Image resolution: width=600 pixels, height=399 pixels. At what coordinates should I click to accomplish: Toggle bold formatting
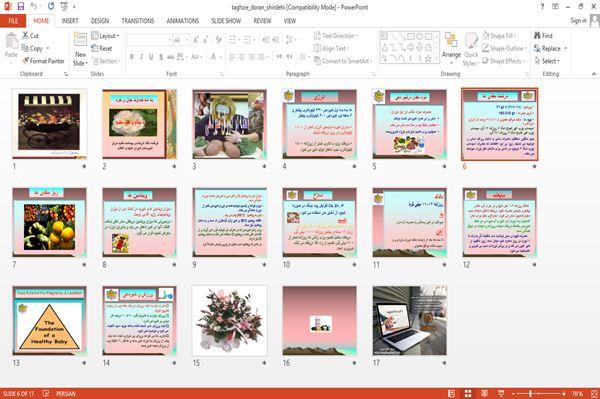[132, 57]
